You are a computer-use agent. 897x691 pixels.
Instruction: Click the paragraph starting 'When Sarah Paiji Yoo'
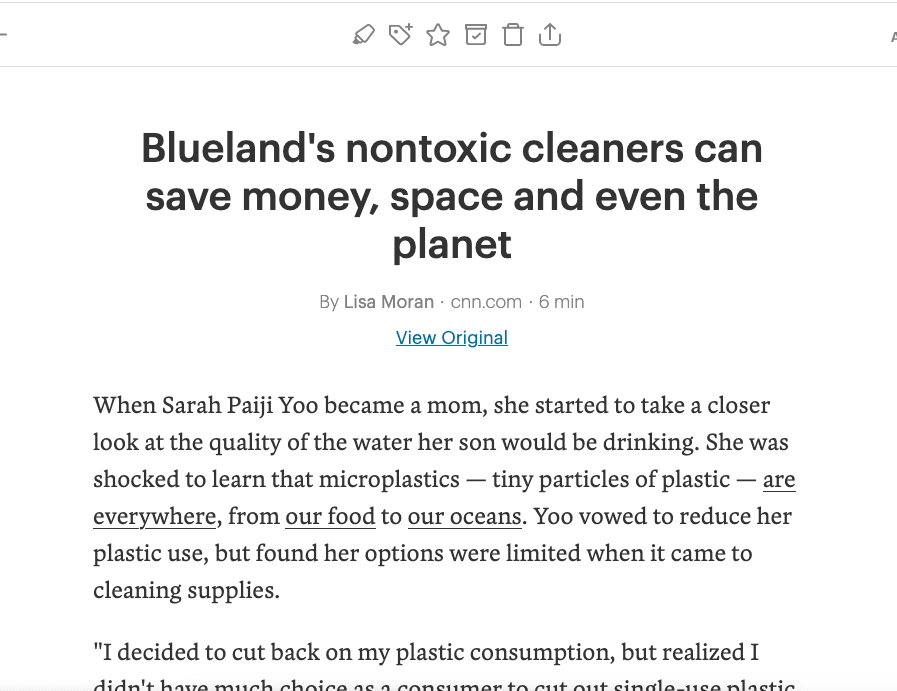click(x=444, y=498)
